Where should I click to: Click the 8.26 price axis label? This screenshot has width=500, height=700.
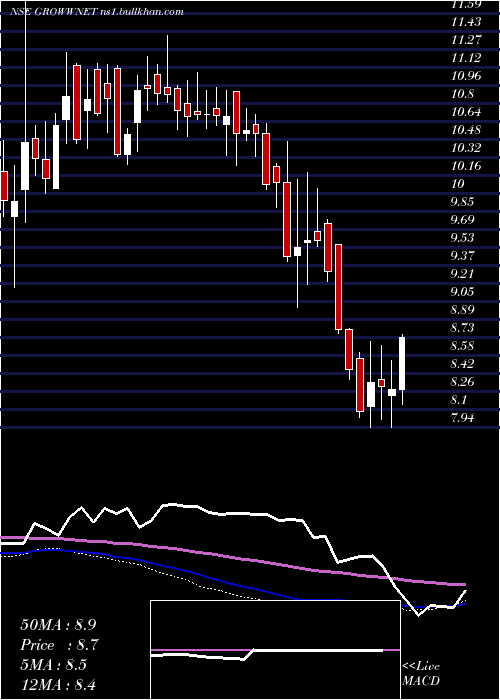[x=462, y=382]
